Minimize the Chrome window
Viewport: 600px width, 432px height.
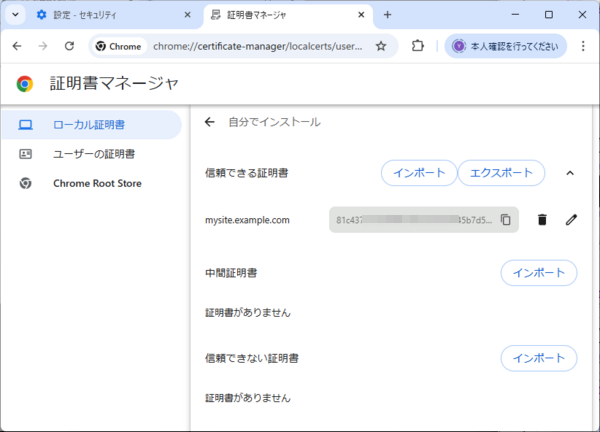515,15
